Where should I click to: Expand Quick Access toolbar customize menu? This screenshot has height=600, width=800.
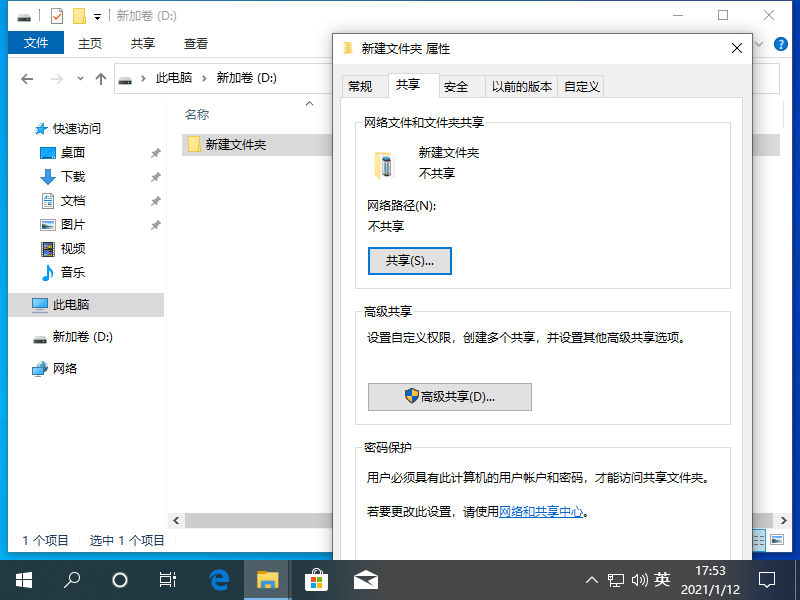(97, 16)
